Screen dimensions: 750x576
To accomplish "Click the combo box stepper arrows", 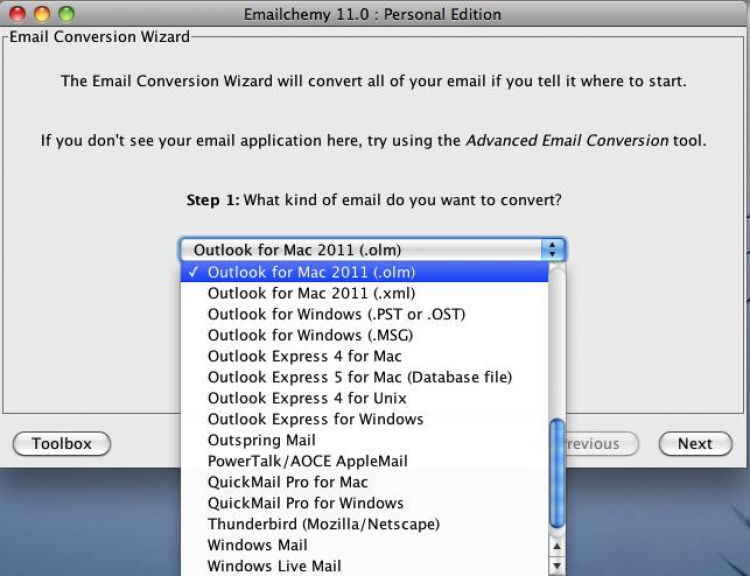I will click(x=553, y=250).
